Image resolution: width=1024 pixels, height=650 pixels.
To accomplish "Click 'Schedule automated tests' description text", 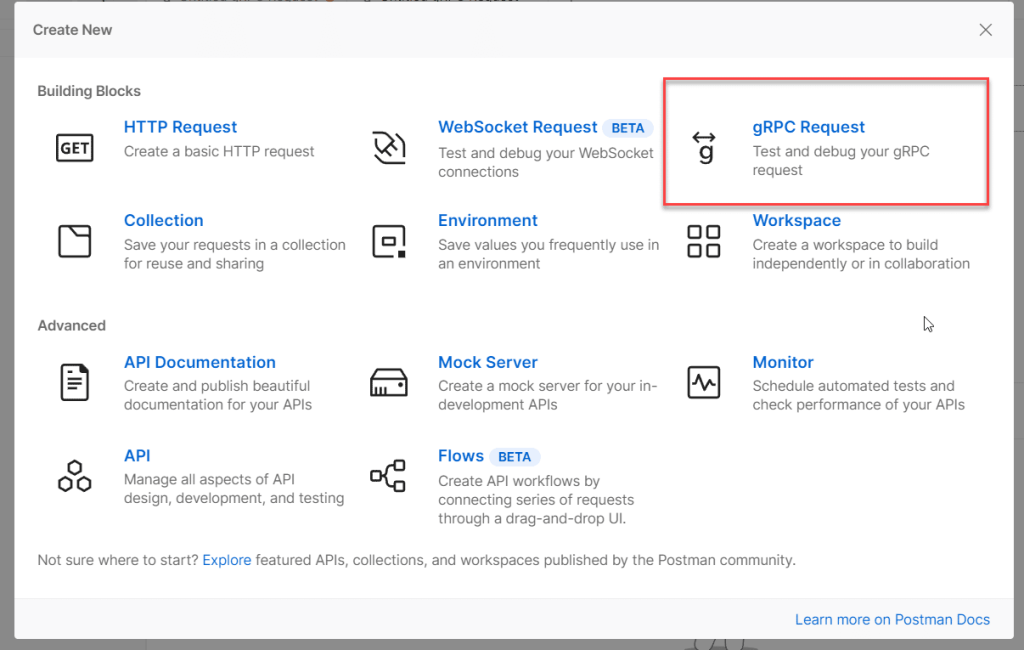I will point(858,395).
